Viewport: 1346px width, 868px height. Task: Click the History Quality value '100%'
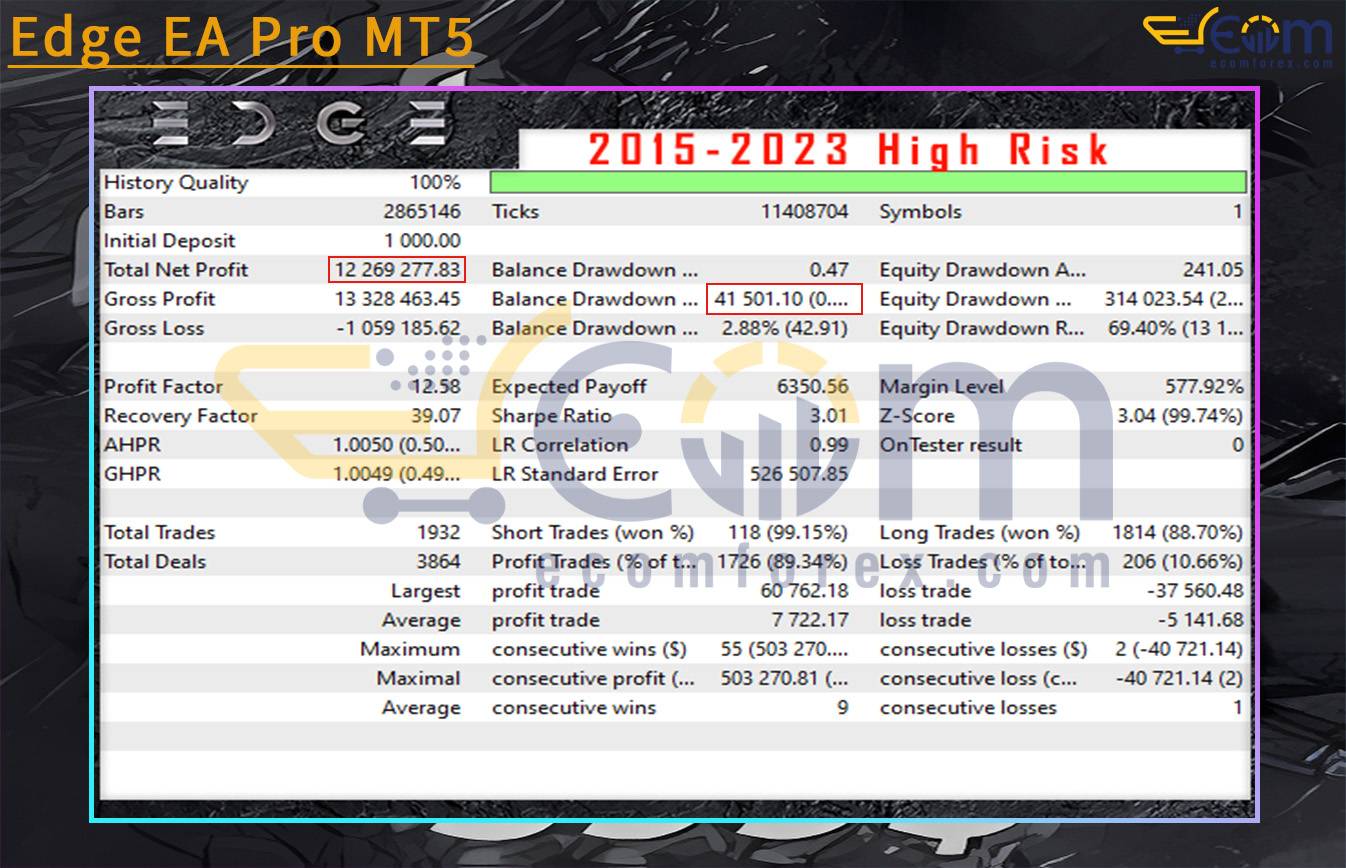click(x=435, y=183)
